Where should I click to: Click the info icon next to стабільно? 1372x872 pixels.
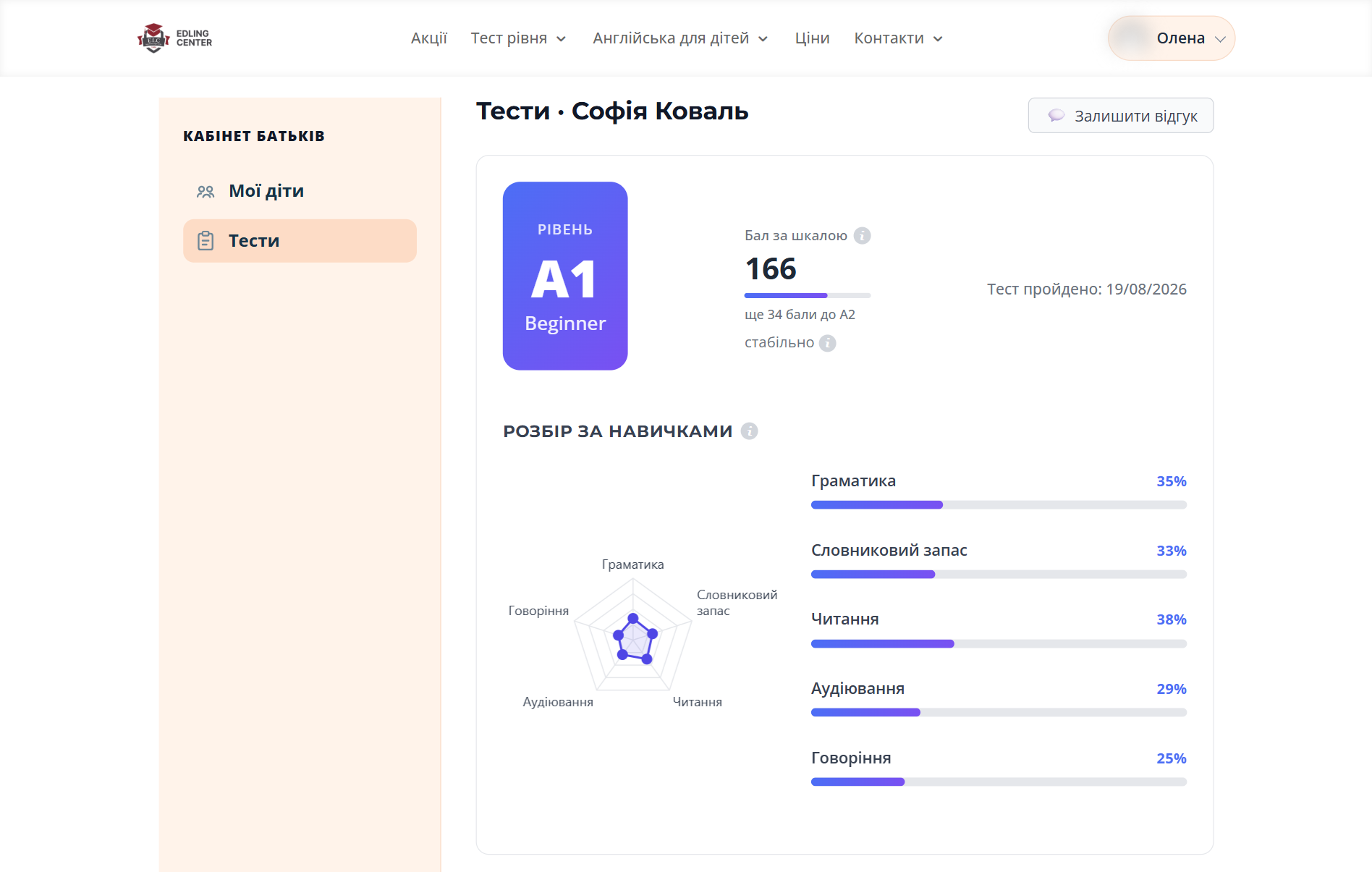827,343
